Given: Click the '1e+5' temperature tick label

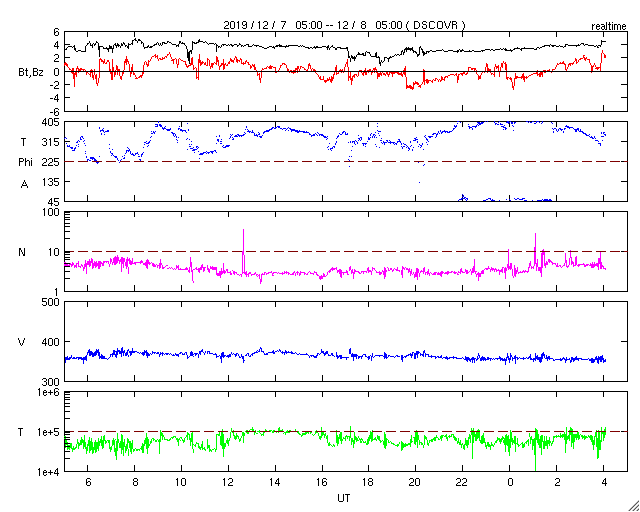Looking at the screenshot, I should (x=49, y=432).
